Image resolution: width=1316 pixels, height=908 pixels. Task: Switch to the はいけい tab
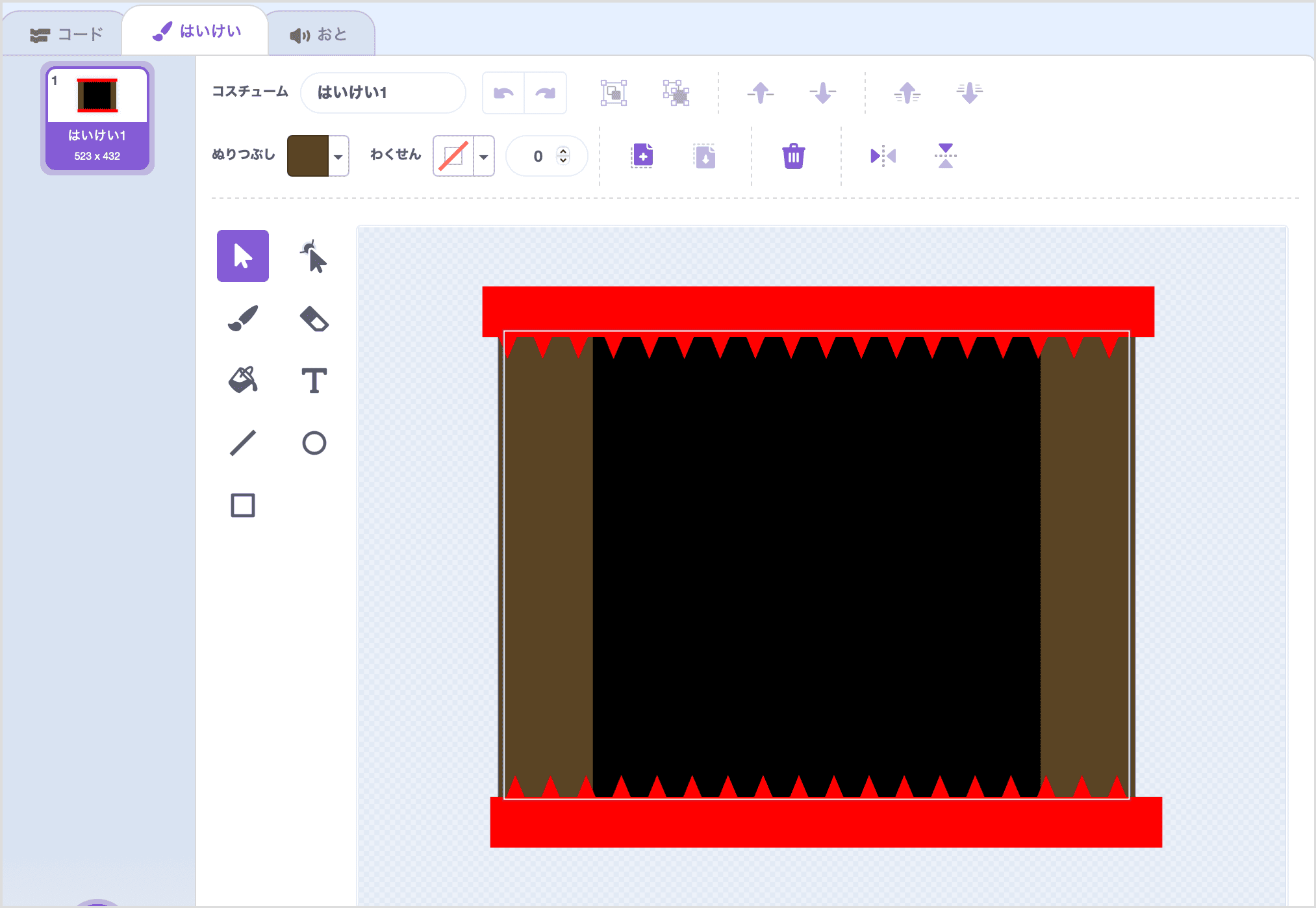pos(196,31)
